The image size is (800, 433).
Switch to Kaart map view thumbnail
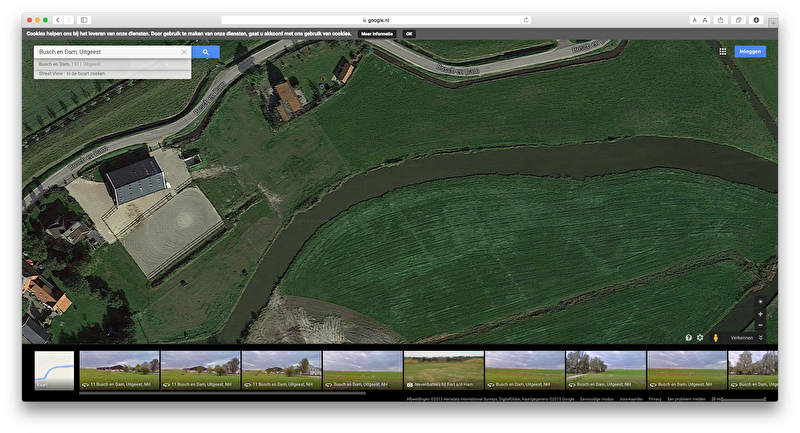coord(55,370)
